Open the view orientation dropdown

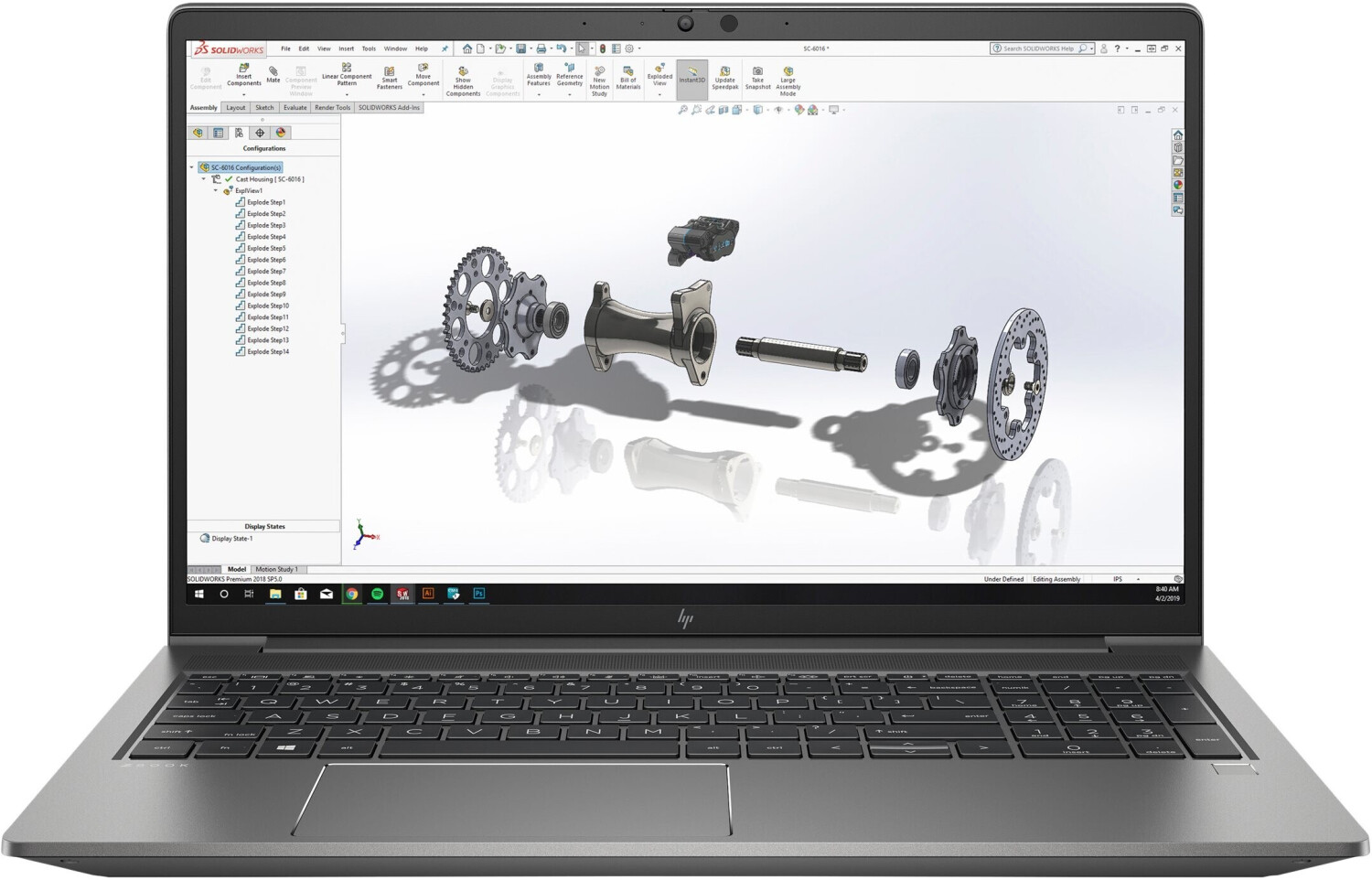[x=768, y=110]
